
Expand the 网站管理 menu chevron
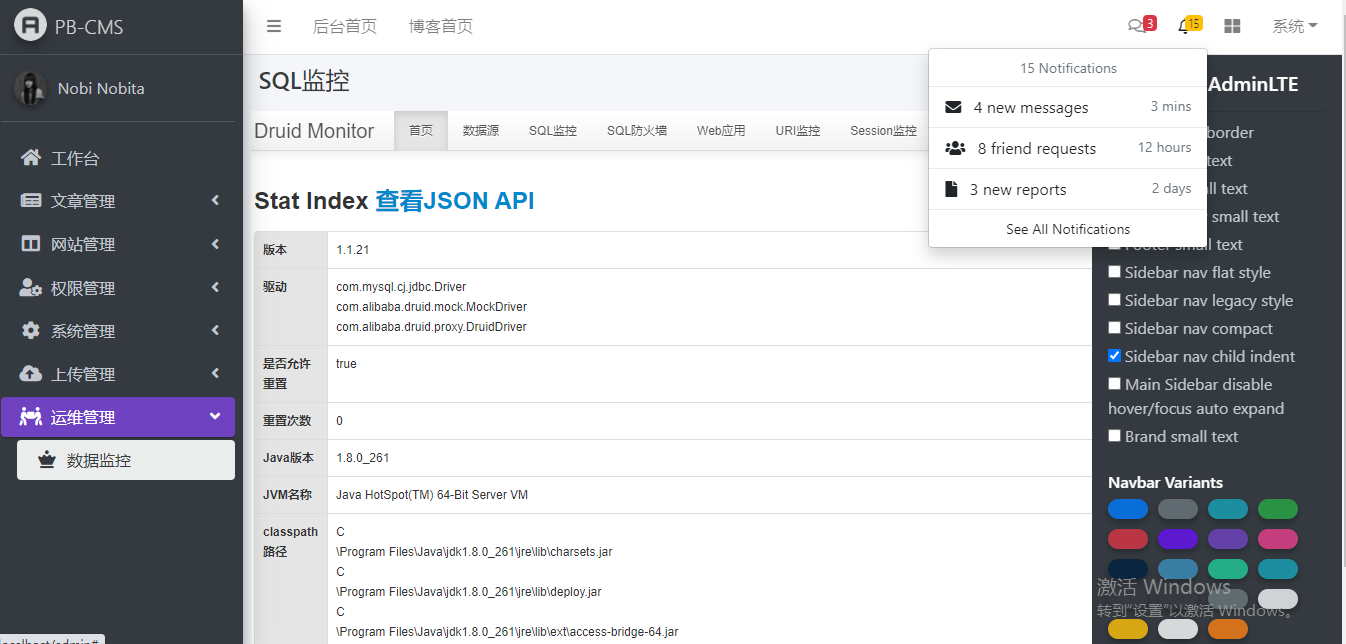(215, 244)
